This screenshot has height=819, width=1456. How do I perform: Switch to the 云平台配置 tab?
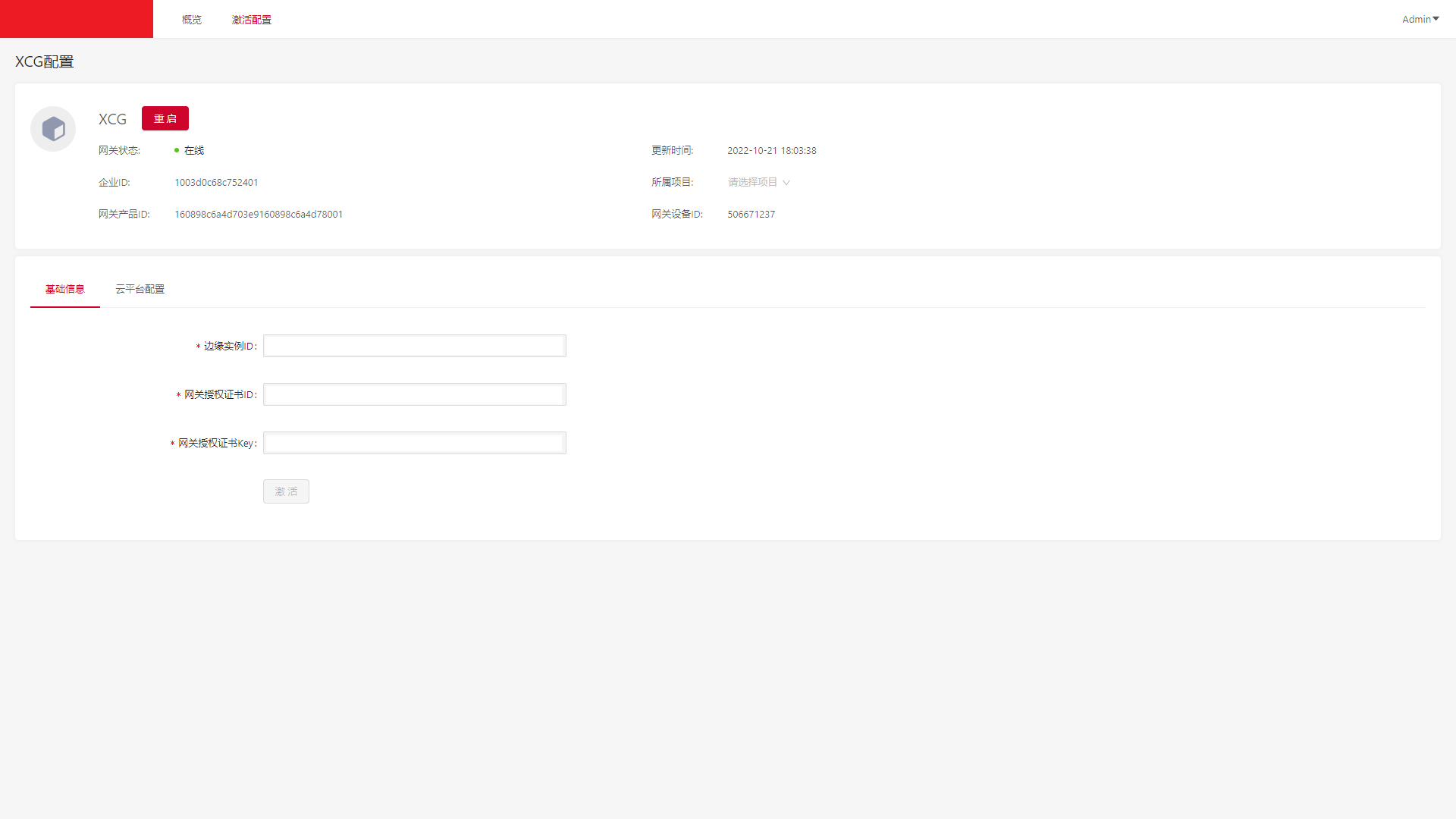140,289
